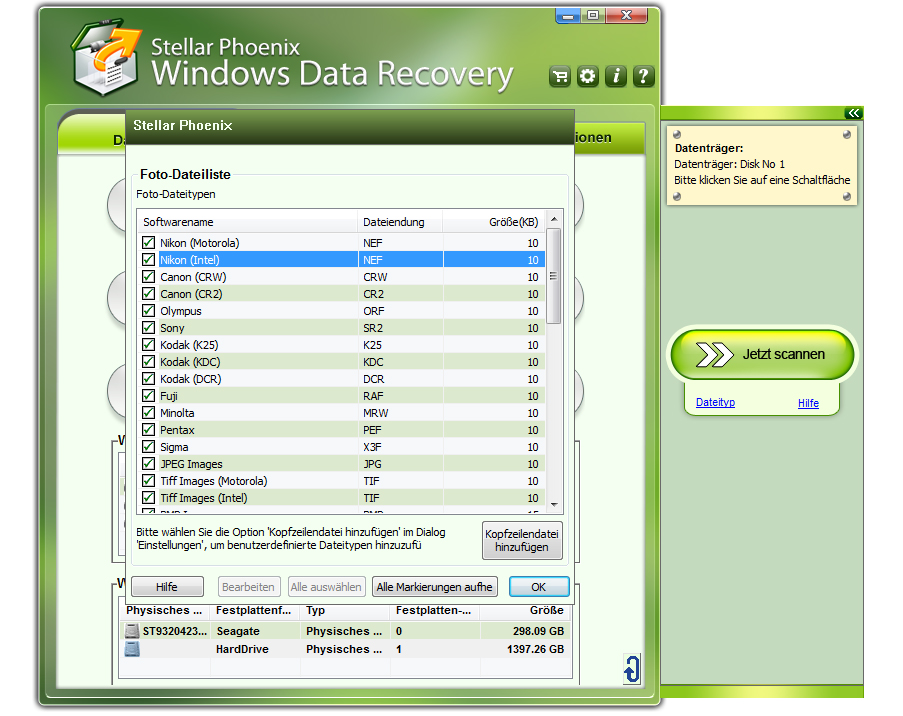Click 'ORF' extension cell
Screen dimensions: 903x716
point(374,311)
